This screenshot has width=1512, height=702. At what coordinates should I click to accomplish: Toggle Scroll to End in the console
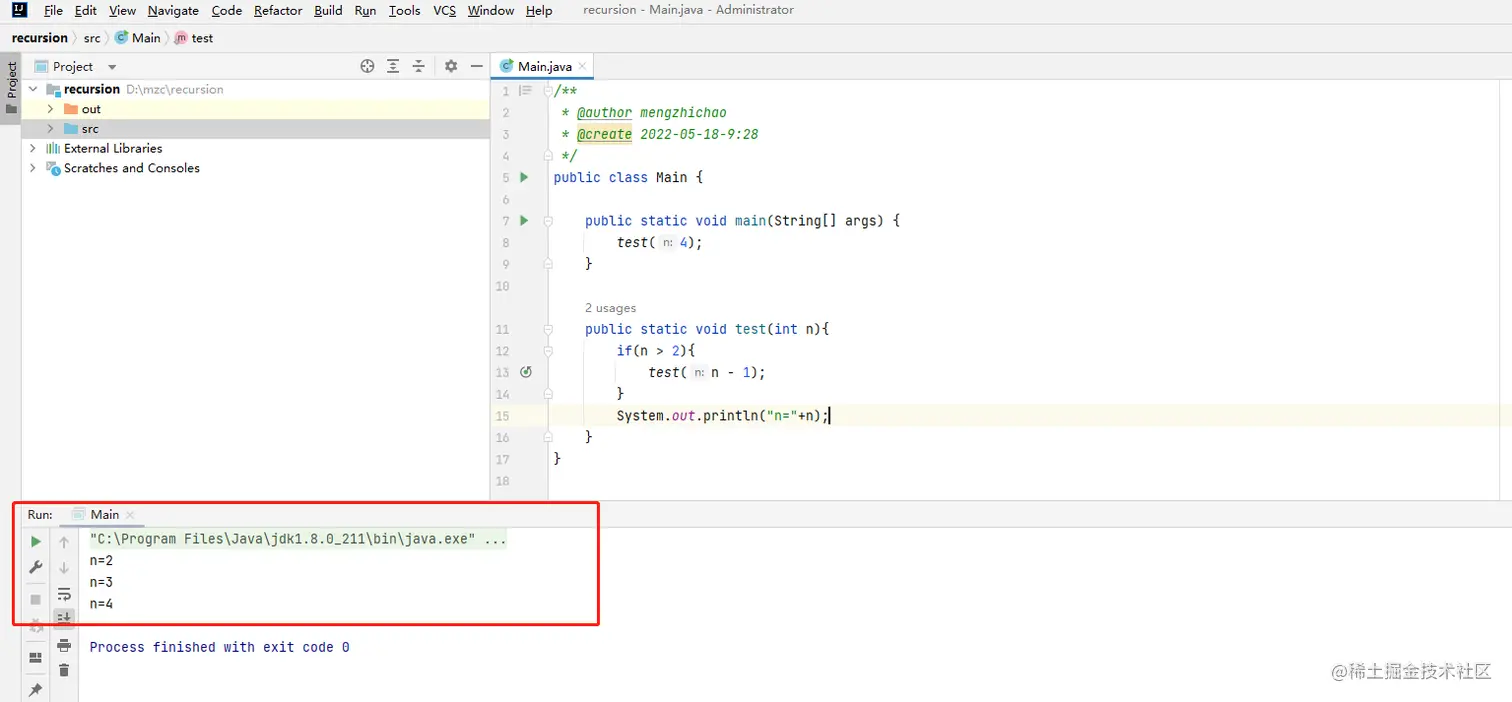[x=64, y=618]
